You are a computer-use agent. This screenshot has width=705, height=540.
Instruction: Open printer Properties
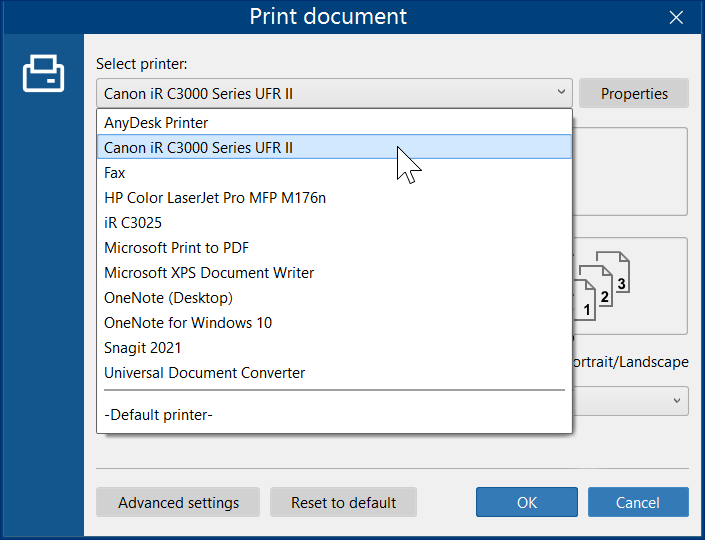634,93
